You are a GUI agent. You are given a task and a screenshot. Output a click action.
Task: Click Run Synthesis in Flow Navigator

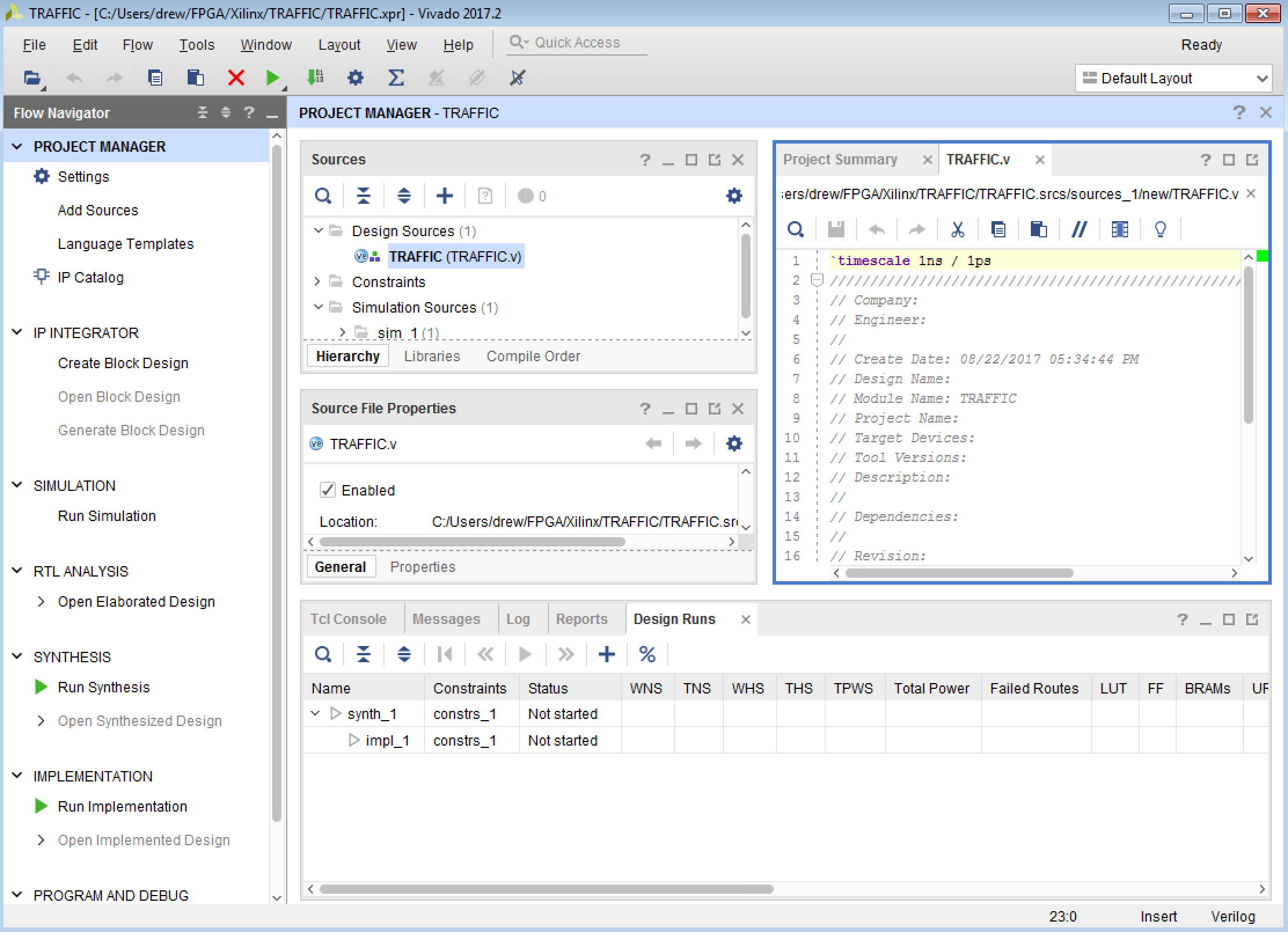coord(104,687)
